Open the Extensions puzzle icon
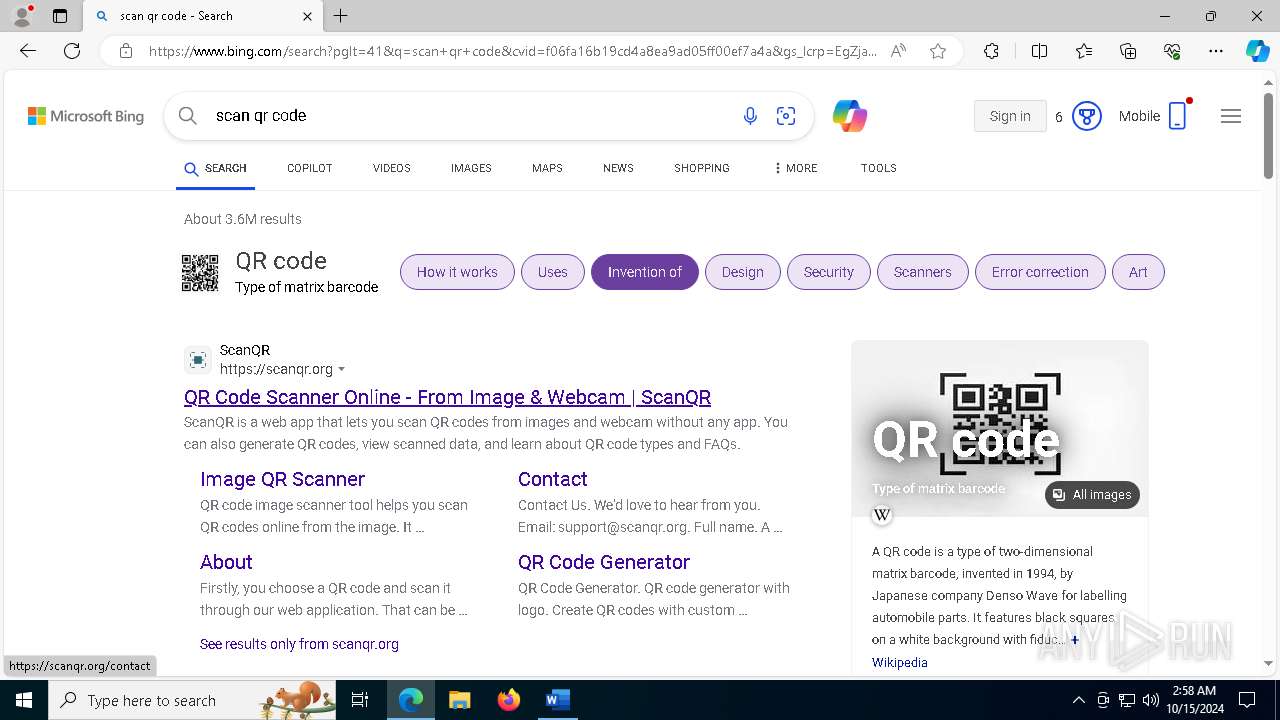 click(x=991, y=51)
